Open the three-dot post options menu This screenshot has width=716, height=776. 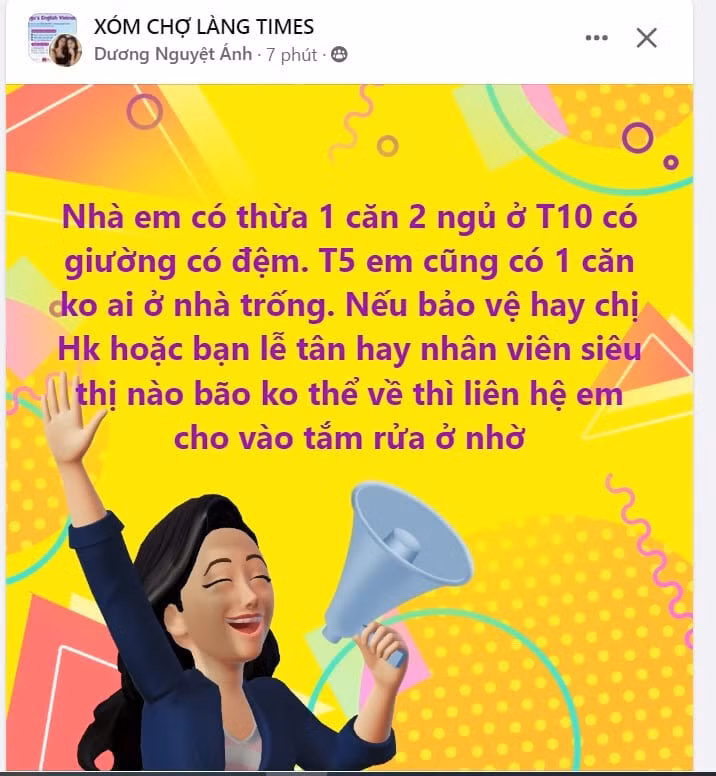[x=596, y=38]
